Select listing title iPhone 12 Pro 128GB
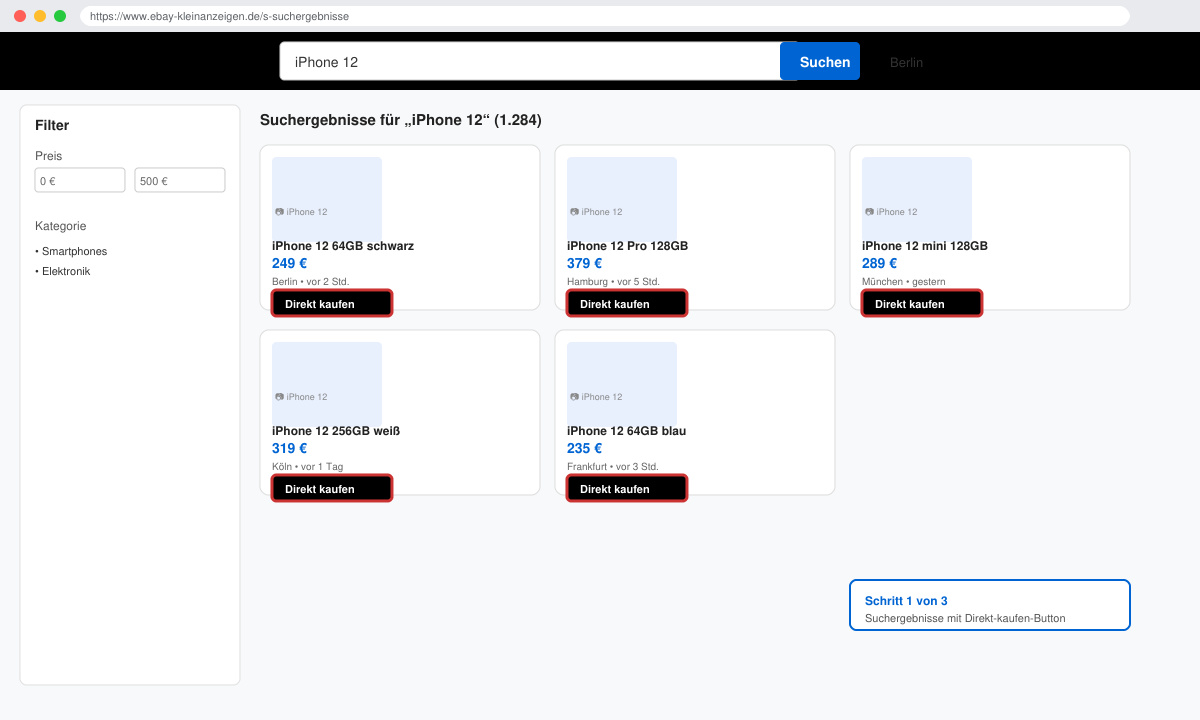 (x=627, y=246)
